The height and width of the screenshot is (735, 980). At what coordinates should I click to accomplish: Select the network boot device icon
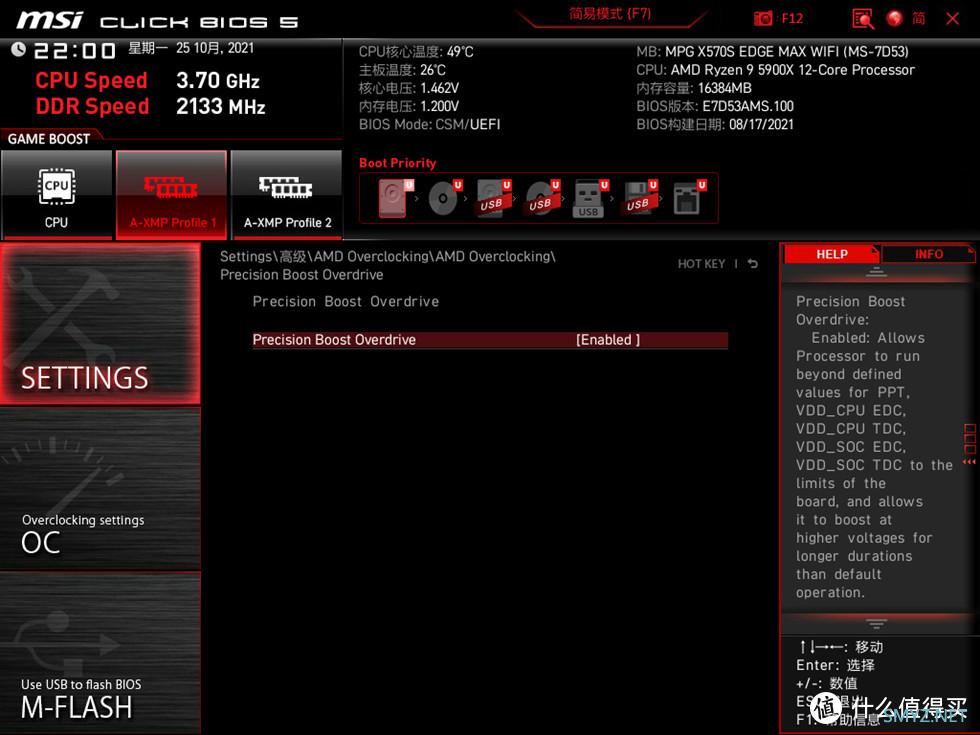689,198
